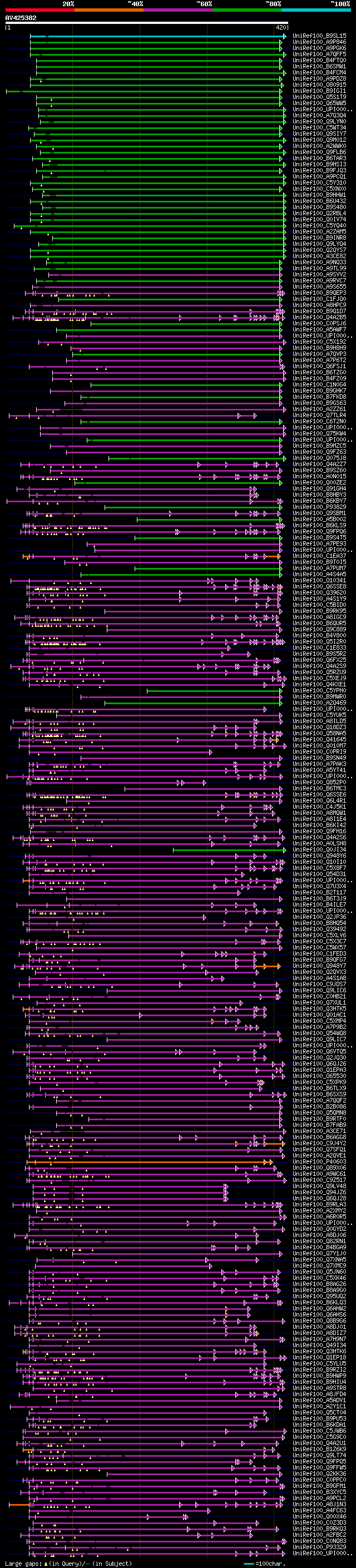Click the white query sequence bar
Viewport: 356px width, 1568px height.
pyautogui.click(x=147, y=23)
